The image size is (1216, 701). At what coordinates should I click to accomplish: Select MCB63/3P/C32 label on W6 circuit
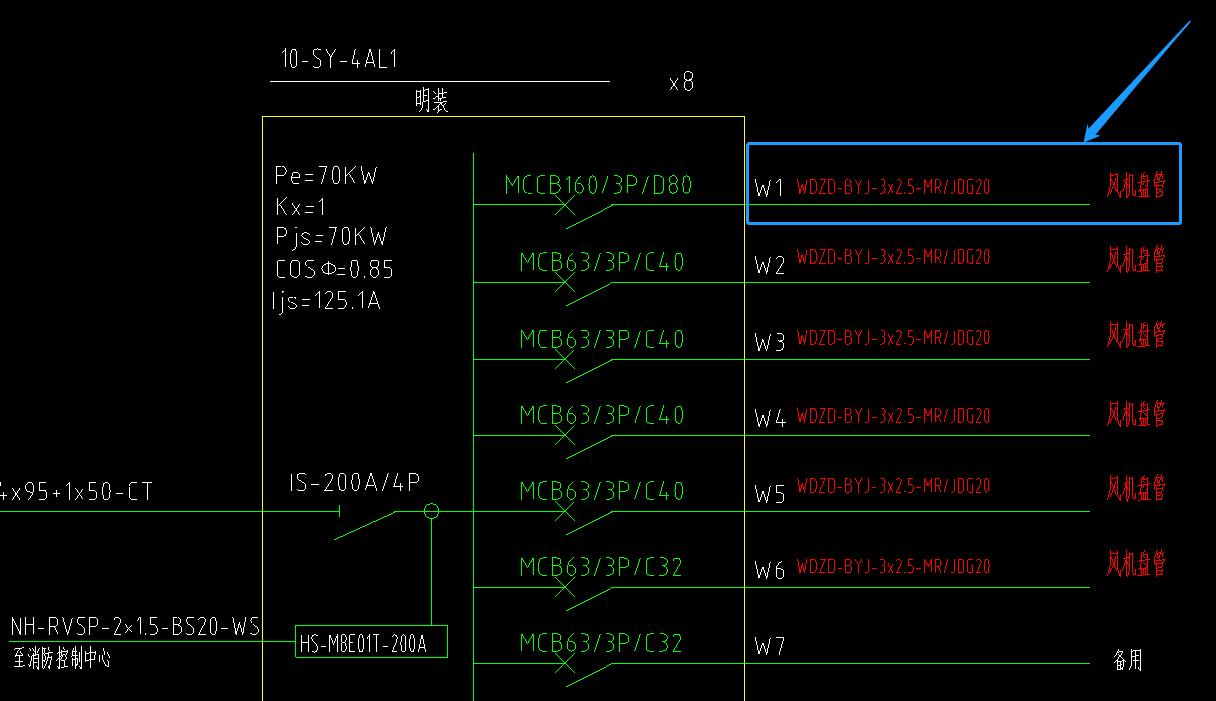(601, 567)
